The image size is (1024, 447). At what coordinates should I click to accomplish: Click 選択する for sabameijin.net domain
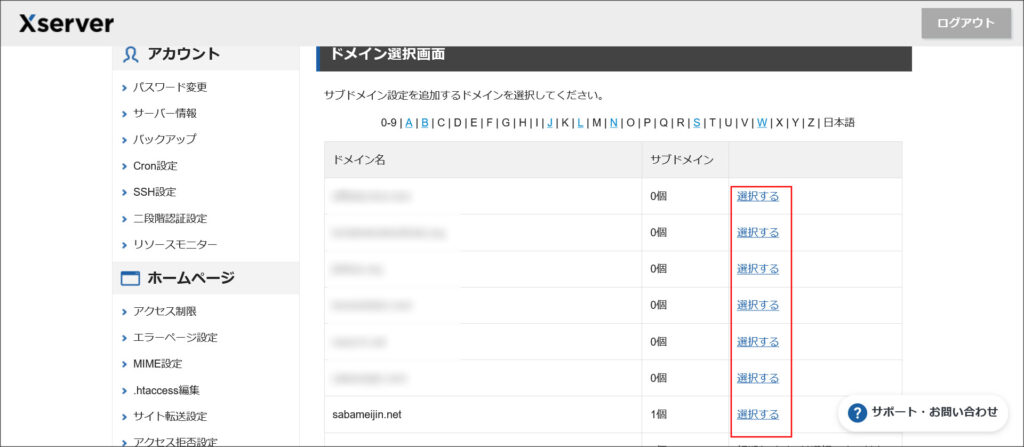757,414
